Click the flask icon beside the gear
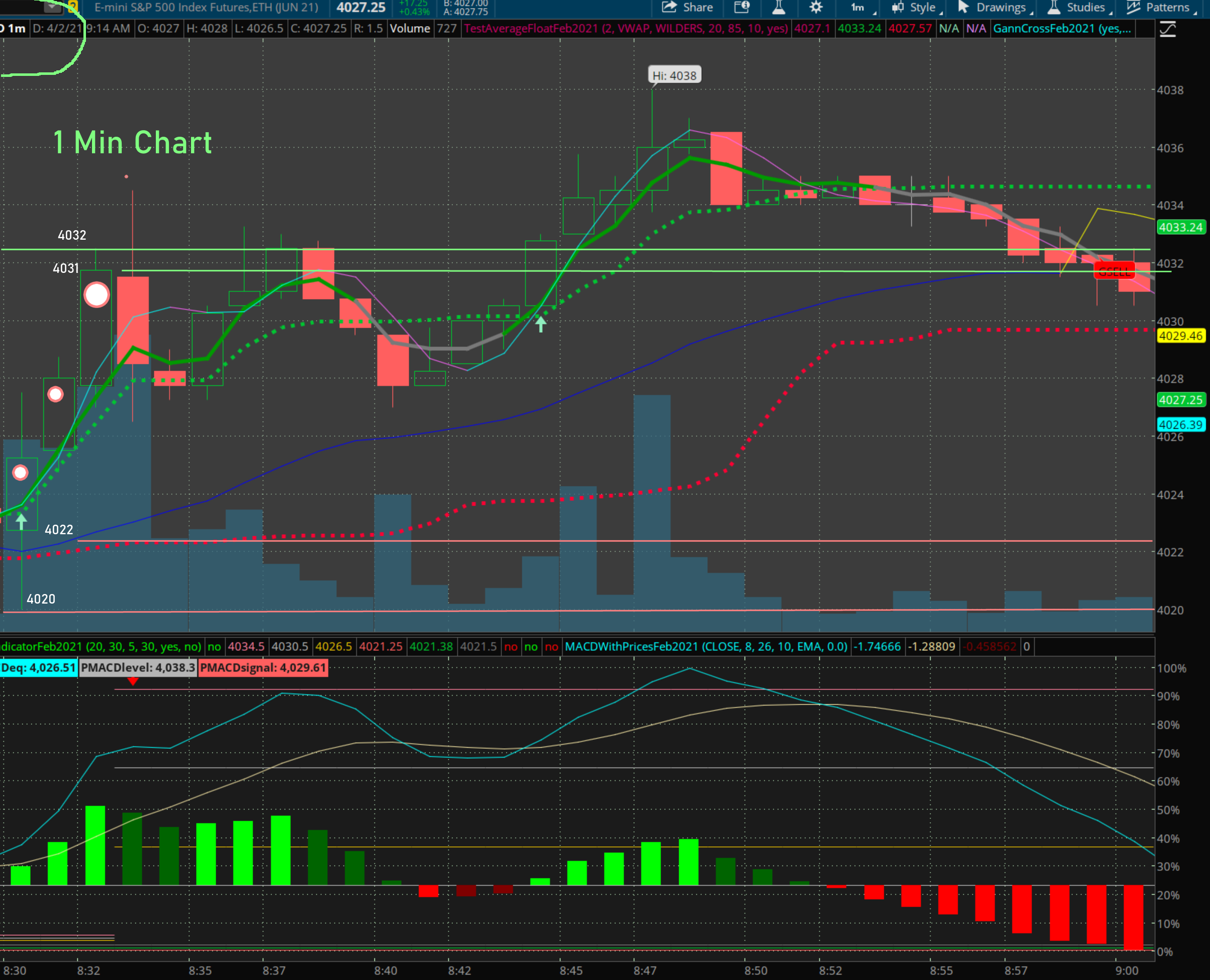 tap(779, 8)
